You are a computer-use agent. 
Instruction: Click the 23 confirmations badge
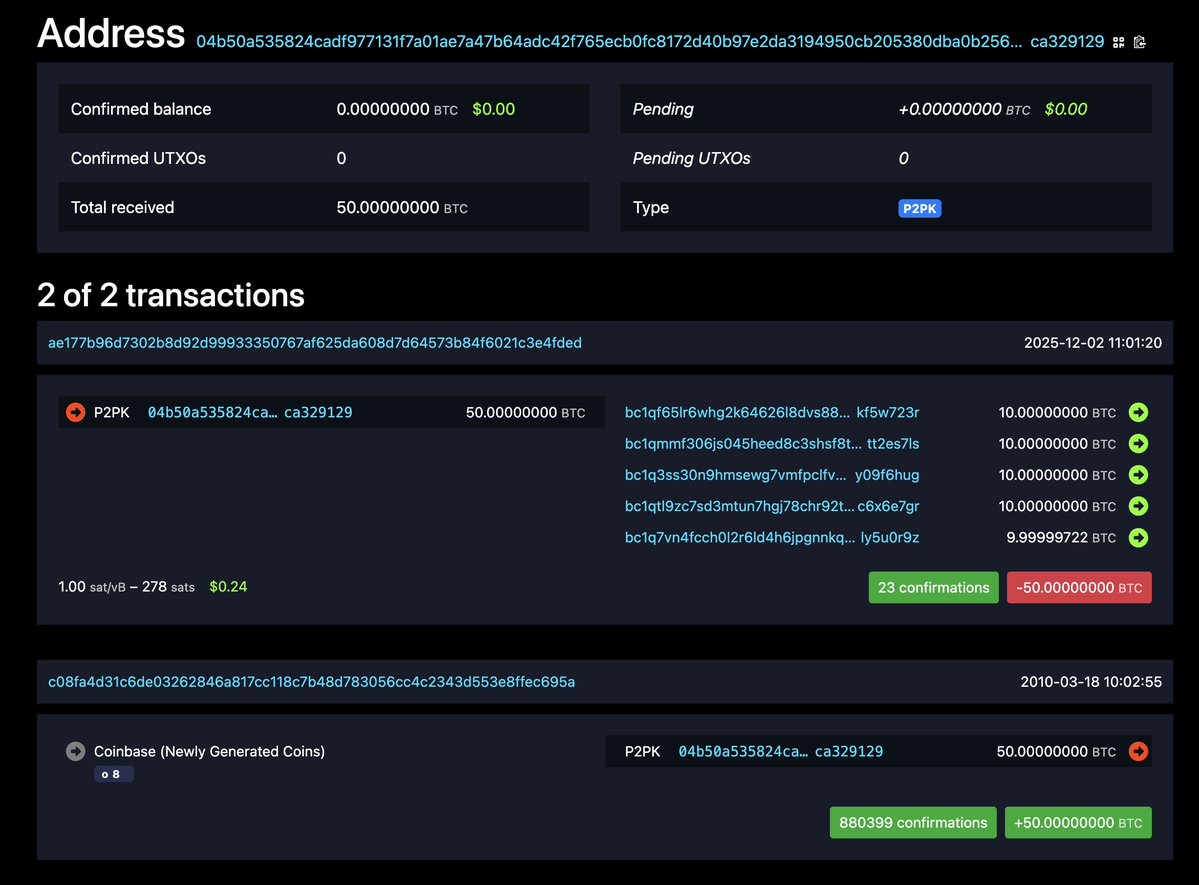932,587
